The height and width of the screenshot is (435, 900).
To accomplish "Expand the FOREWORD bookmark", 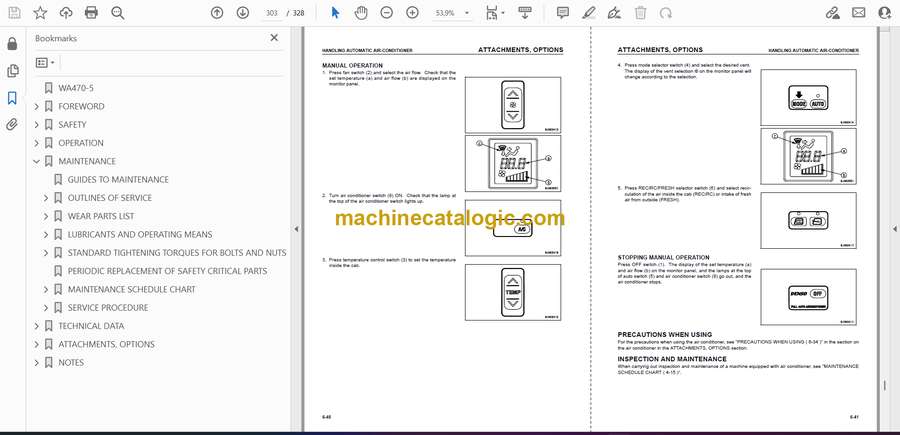I will pyautogui.click(x=37, y=107).
